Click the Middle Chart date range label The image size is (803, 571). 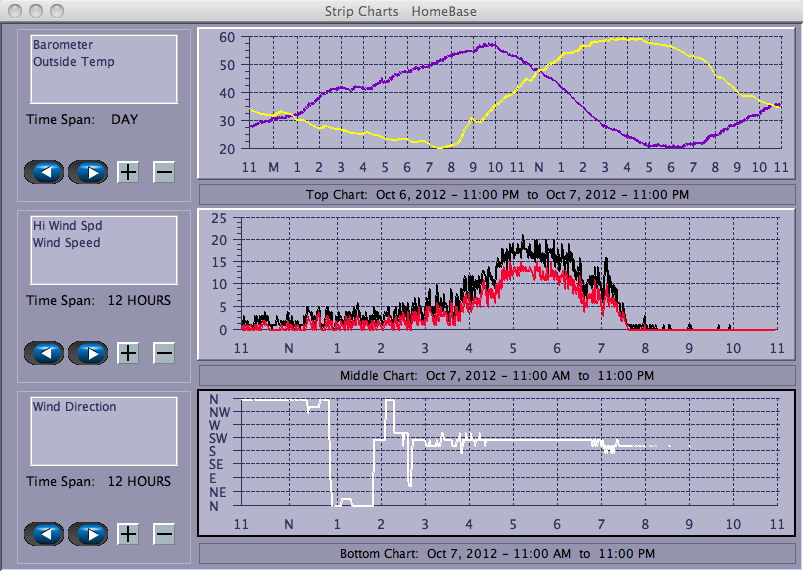pyautogui.click(x=497, y=376)
